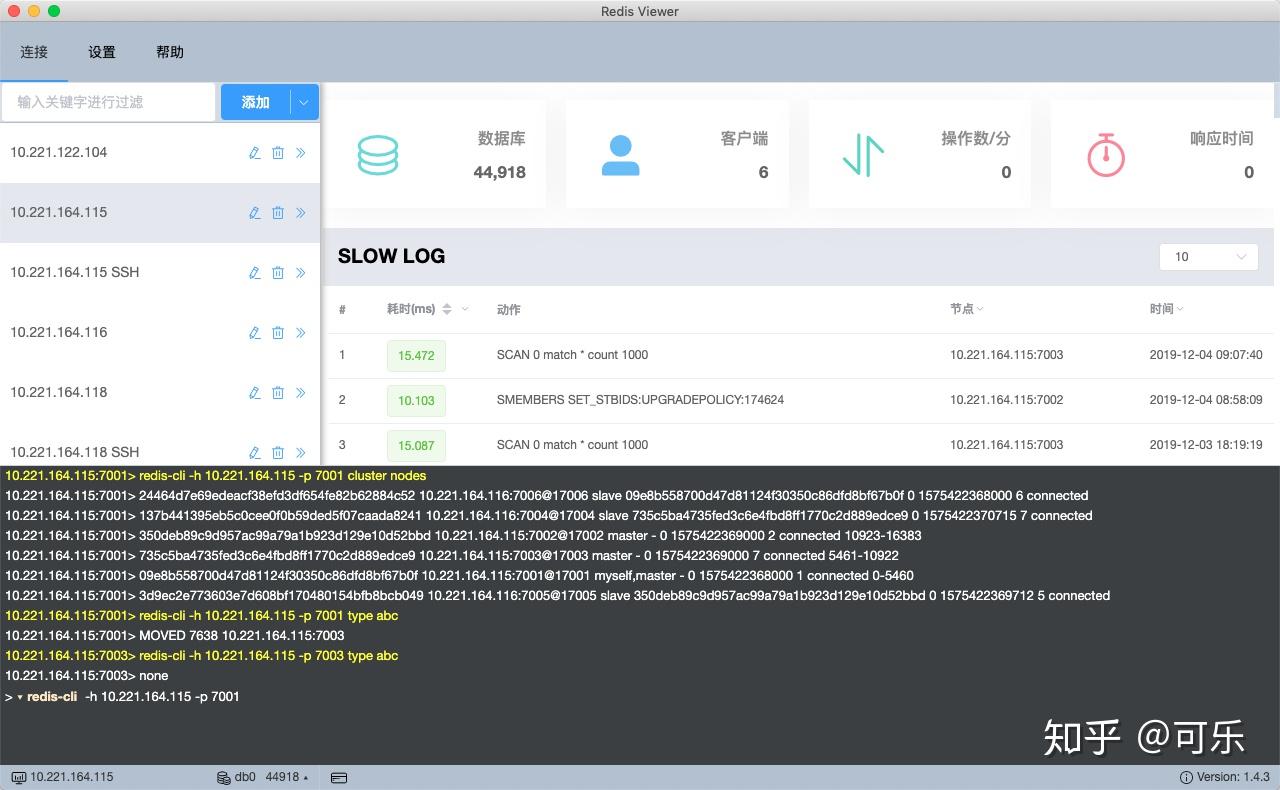The height and width of the screenshot is (790, 1280).
Task: Expand the redis-cli command triangle in terminal
Action: [20, 697]
